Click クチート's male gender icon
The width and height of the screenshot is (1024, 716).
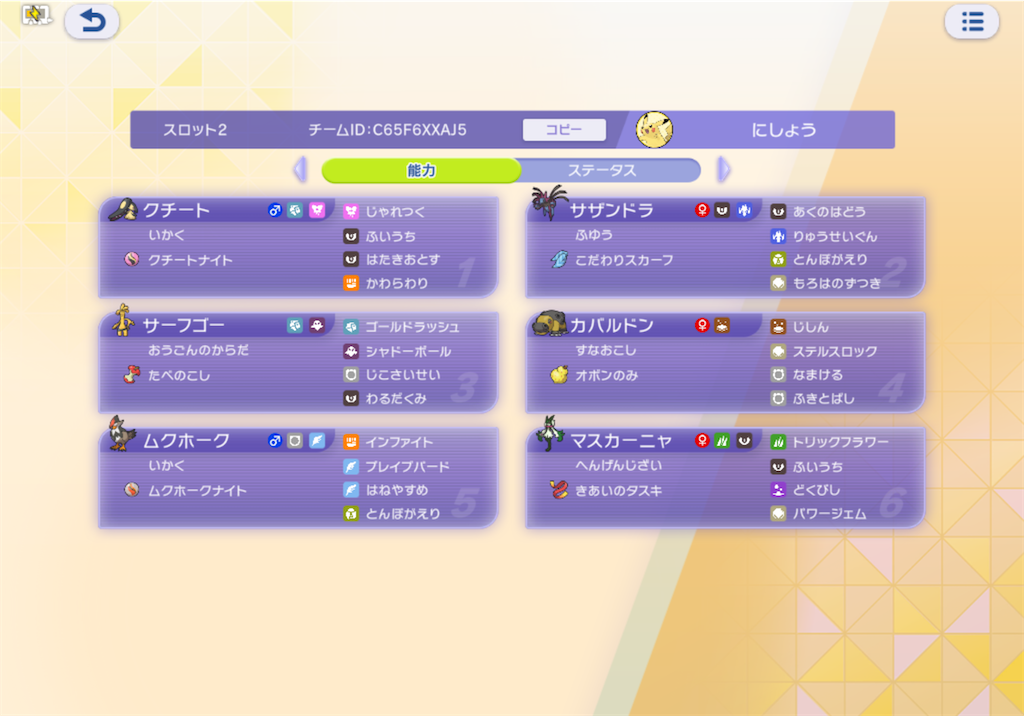click(275, 210)
